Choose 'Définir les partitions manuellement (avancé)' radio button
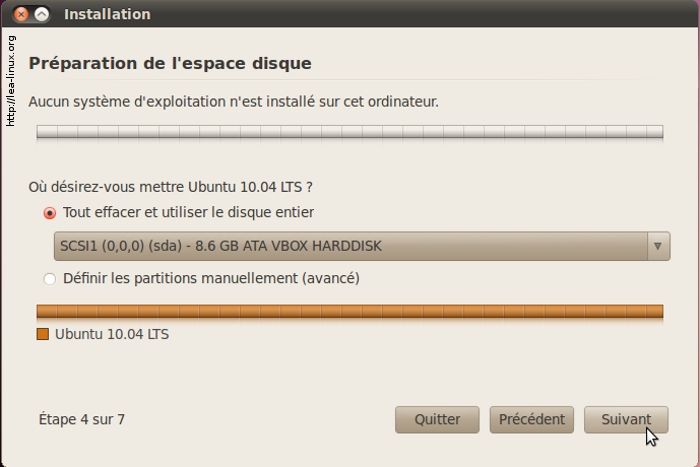 coord(50,279)
